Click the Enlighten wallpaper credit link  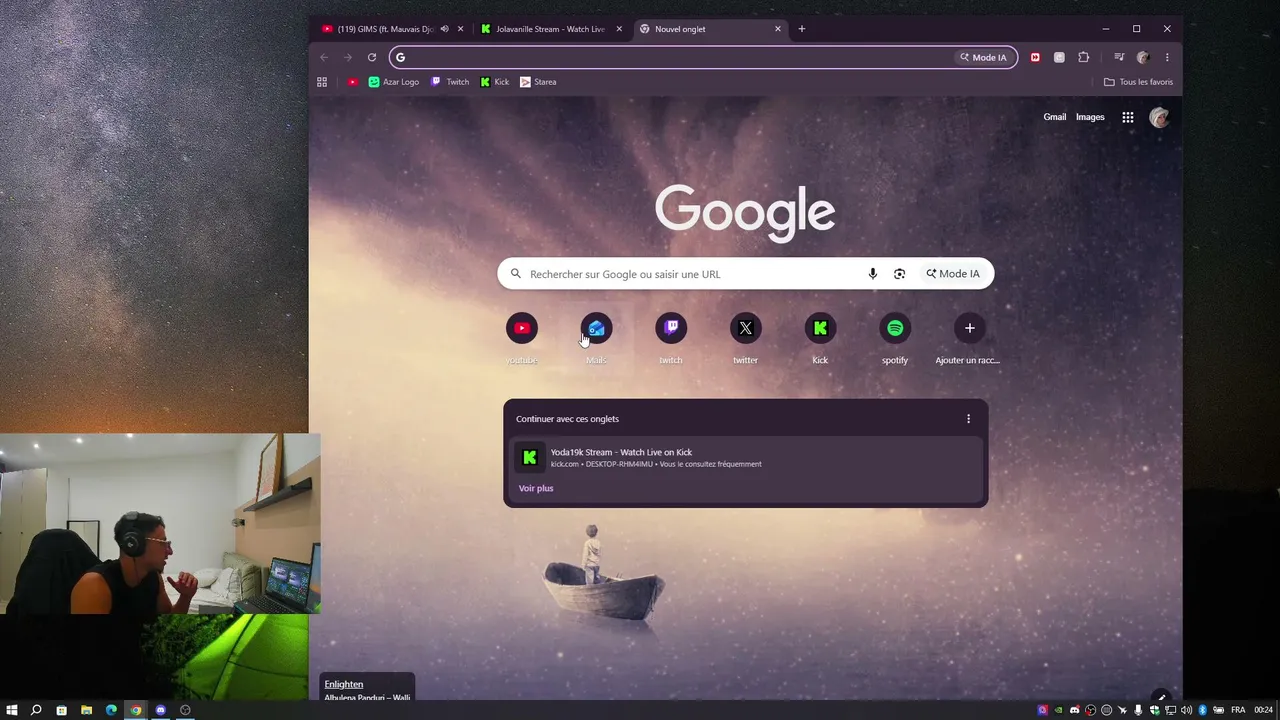(343, 684)
